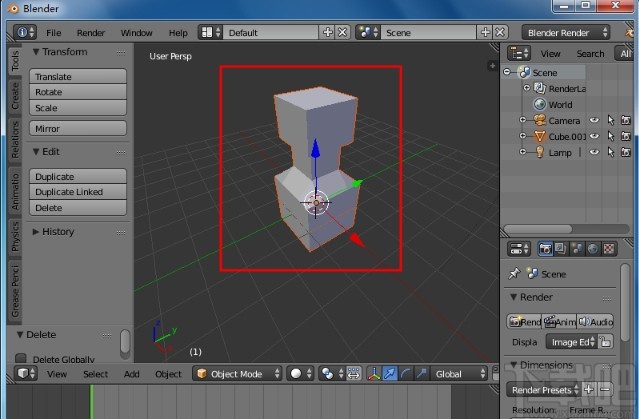This screenshot has width=639, height=419.
Task: Expand the History panel
Action: (36, 232)
